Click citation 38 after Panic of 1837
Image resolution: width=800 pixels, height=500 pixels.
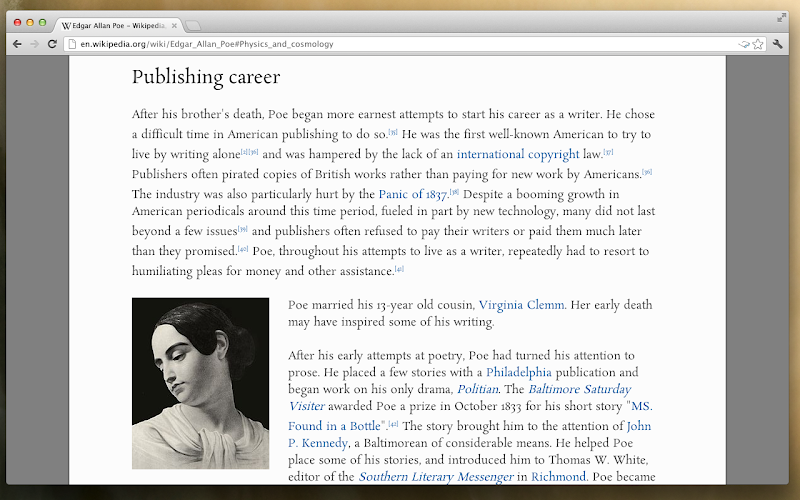coord(454,192)
